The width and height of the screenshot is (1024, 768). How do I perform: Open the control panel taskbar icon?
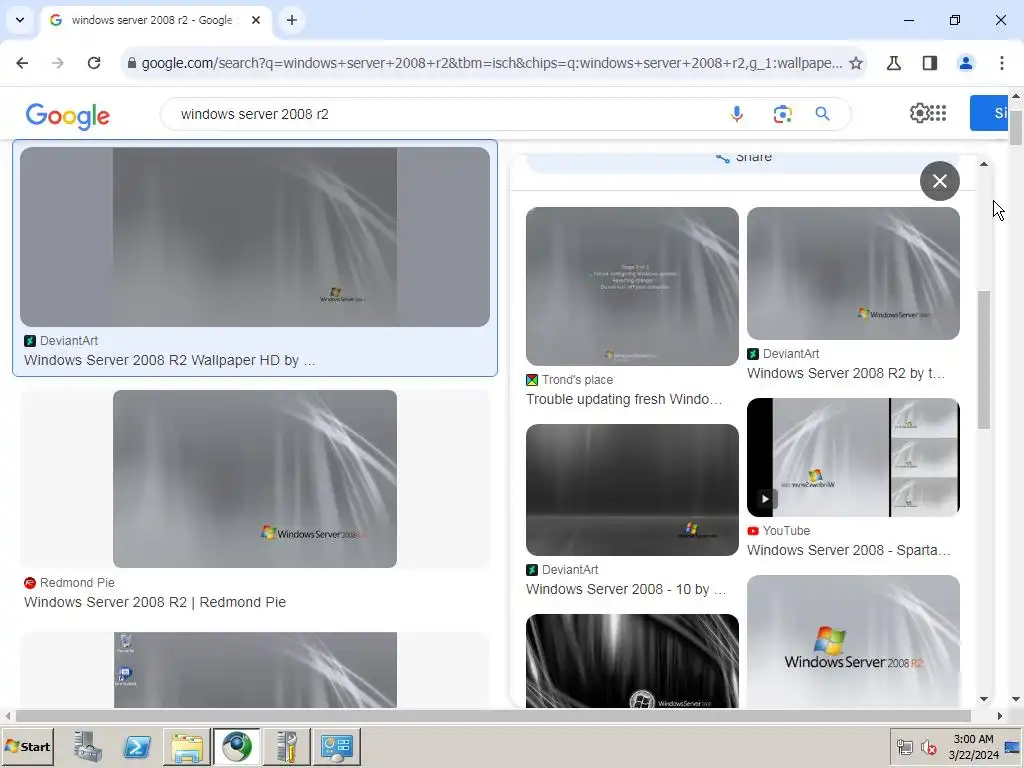click(x=336, y=746)
